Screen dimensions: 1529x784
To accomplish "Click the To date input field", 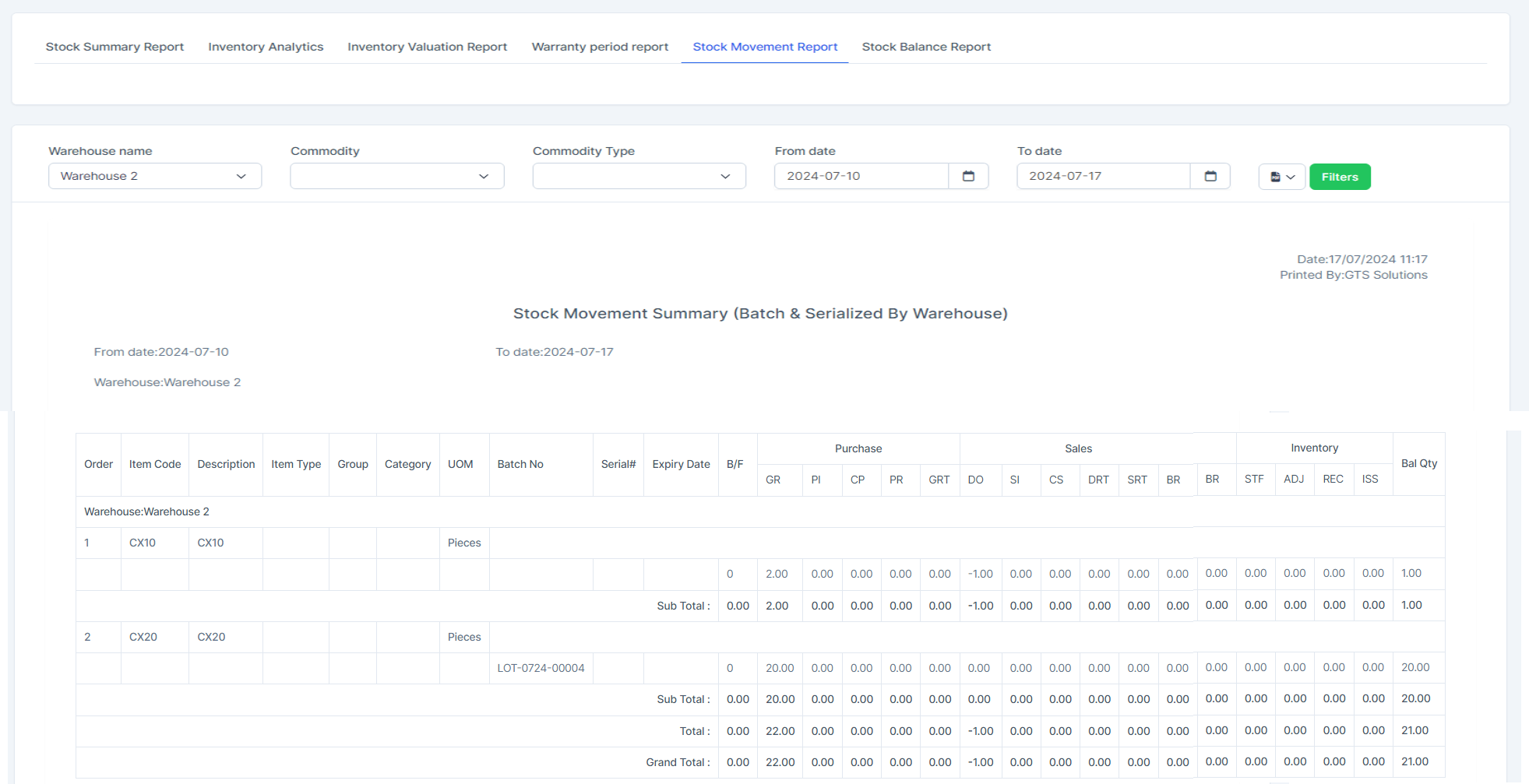I will pos(1103,176).
